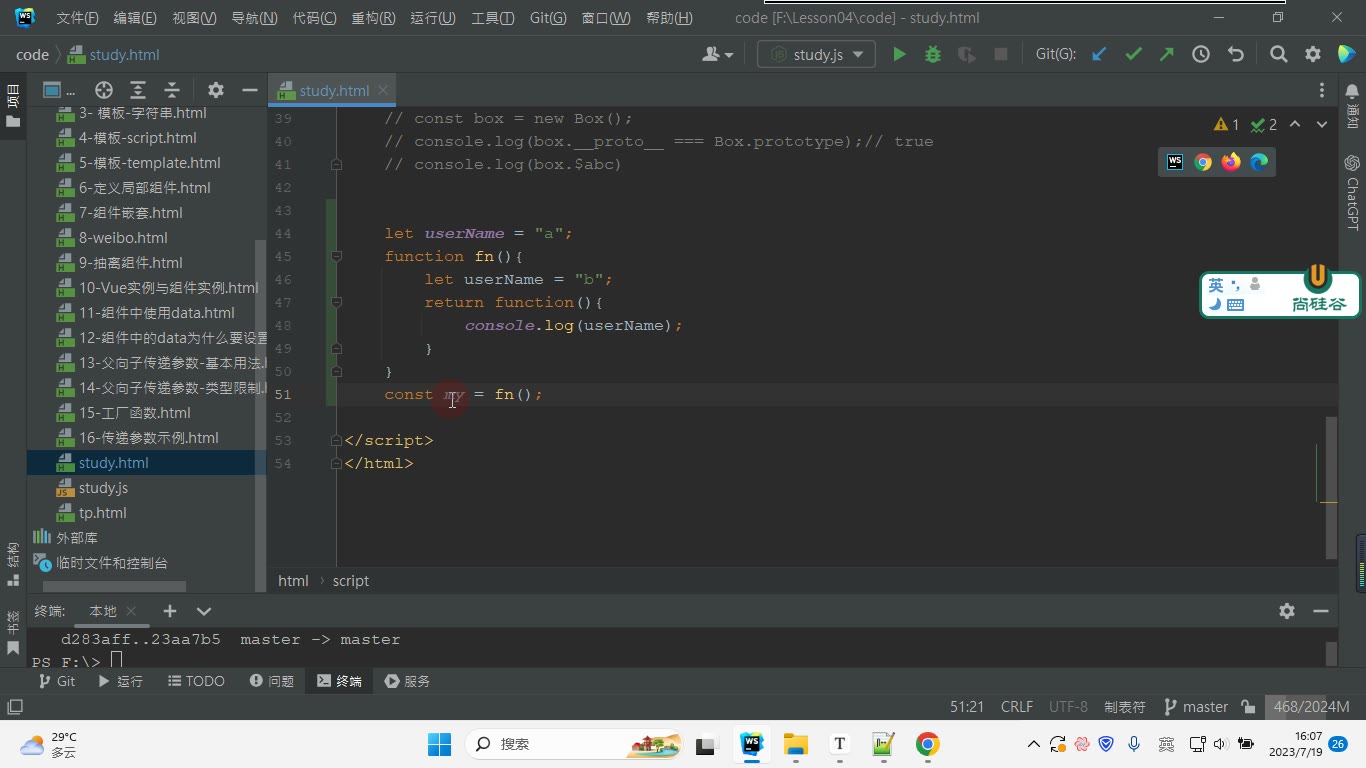Expand all project tree nodes
The width and height of the screenshot is (1366, 768).
click(x=138, y=90)
